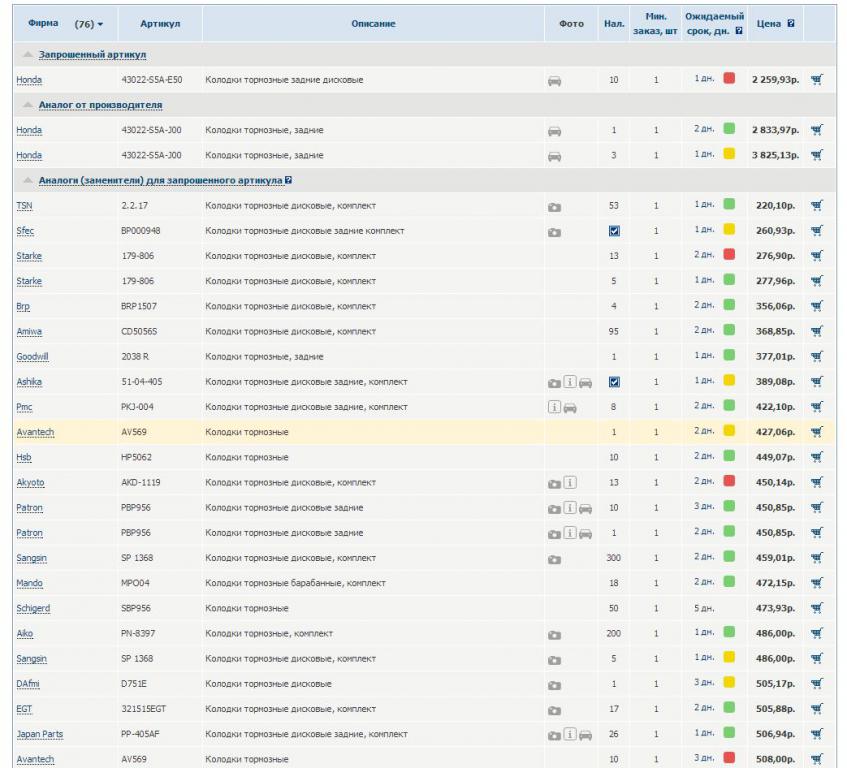Click cart icon for TSN 2.2.17
This screenshot has width=847, height=768.
(x=817, y=205)
